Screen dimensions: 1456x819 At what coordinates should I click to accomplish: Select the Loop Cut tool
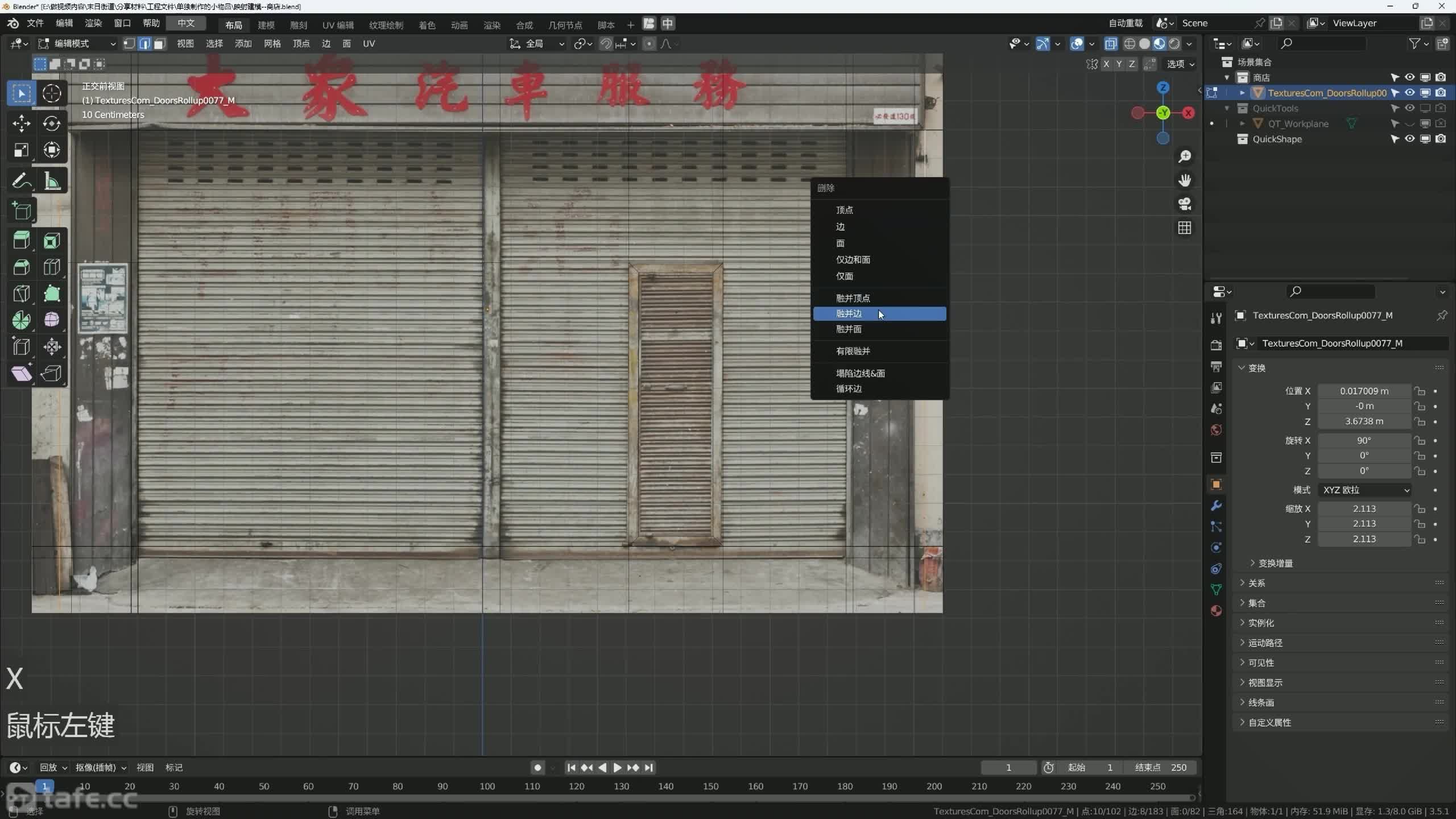pos(52,267)
